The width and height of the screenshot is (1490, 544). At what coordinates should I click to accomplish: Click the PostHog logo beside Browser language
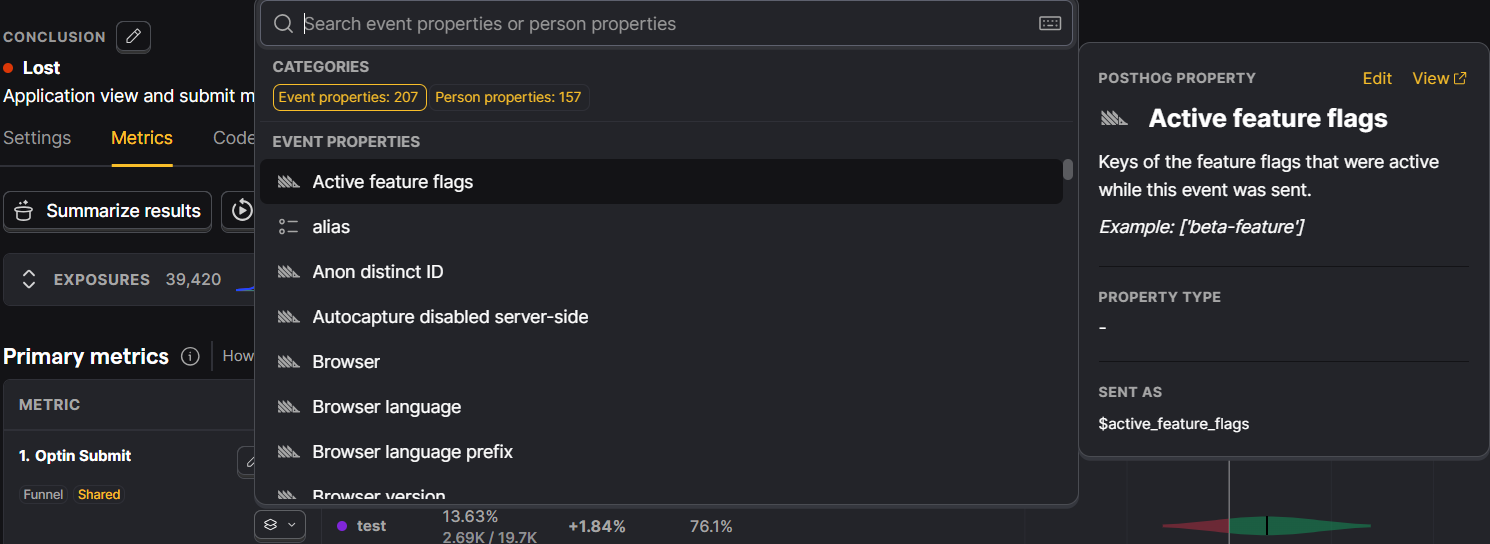click(x=288, y=407)
